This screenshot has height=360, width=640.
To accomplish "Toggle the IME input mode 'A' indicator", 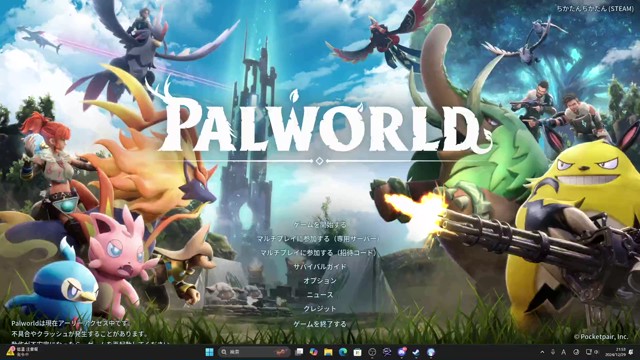I will [x=564, y=352].
